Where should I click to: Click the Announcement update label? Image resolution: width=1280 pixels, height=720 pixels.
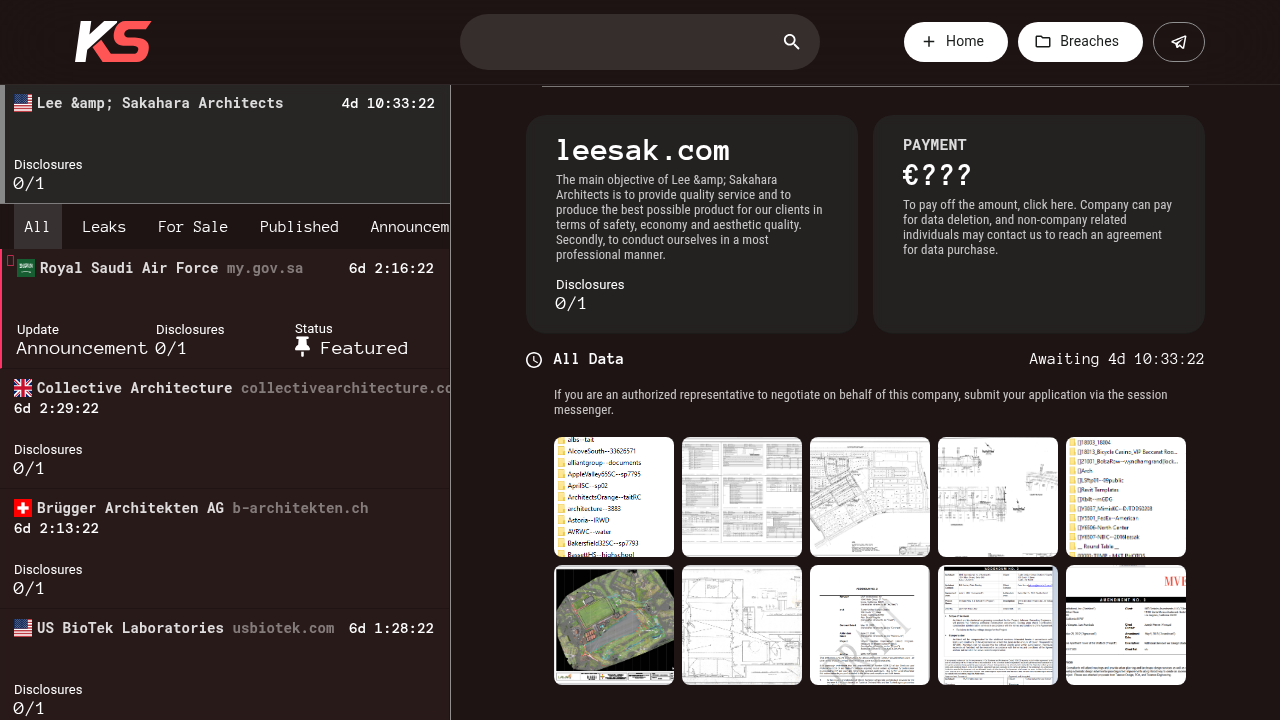tap(82, 348)
